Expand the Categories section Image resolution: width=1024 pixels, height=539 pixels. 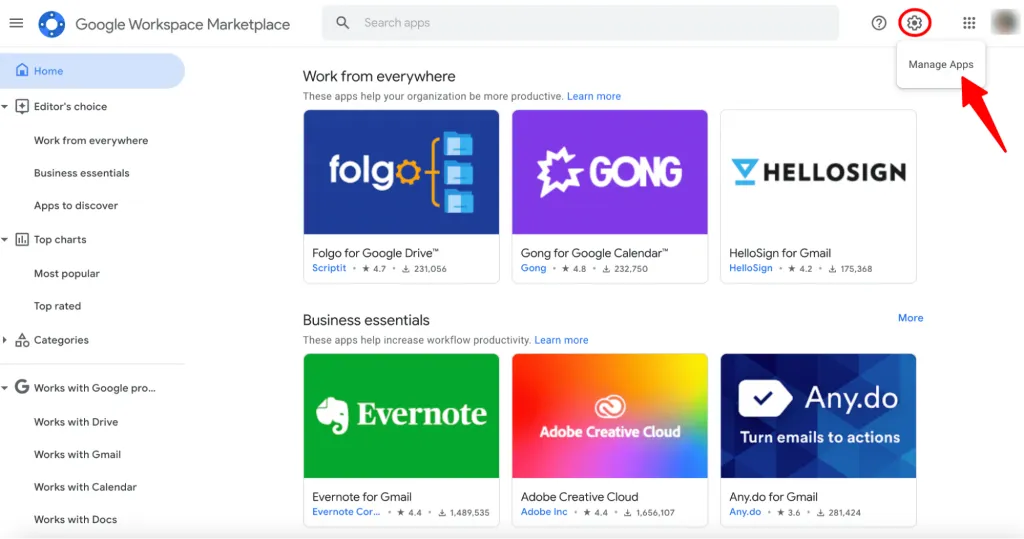click(5, 340)
